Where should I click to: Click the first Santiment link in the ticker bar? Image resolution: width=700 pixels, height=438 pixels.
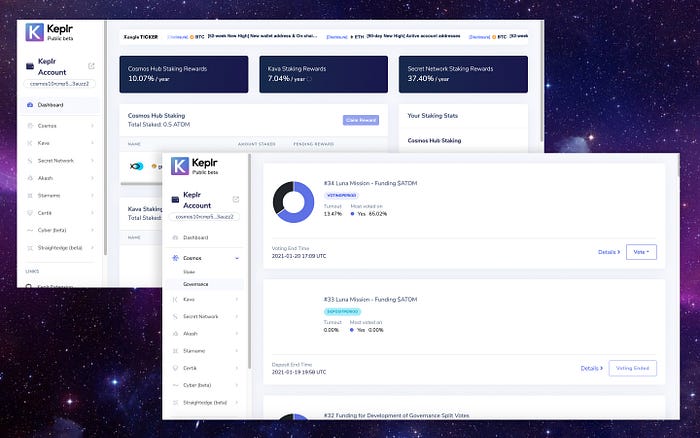(177, 37)
